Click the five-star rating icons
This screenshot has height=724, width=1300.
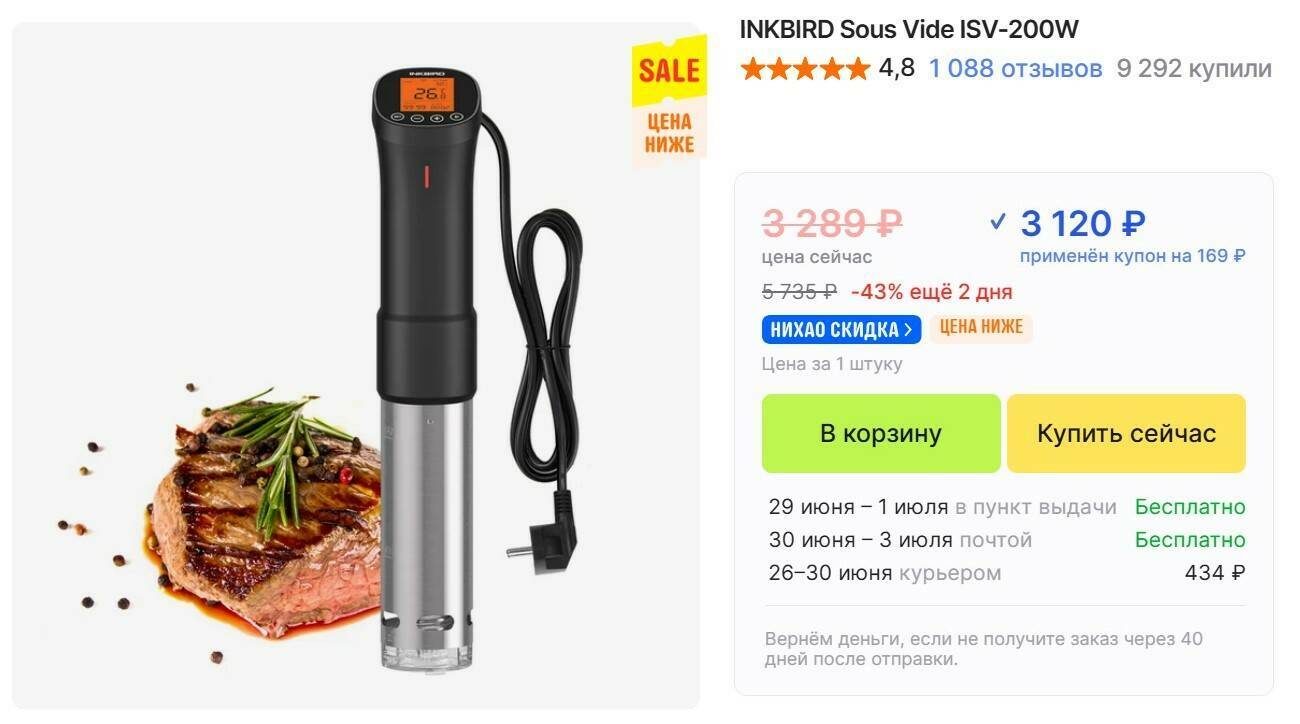coord(805,69)
